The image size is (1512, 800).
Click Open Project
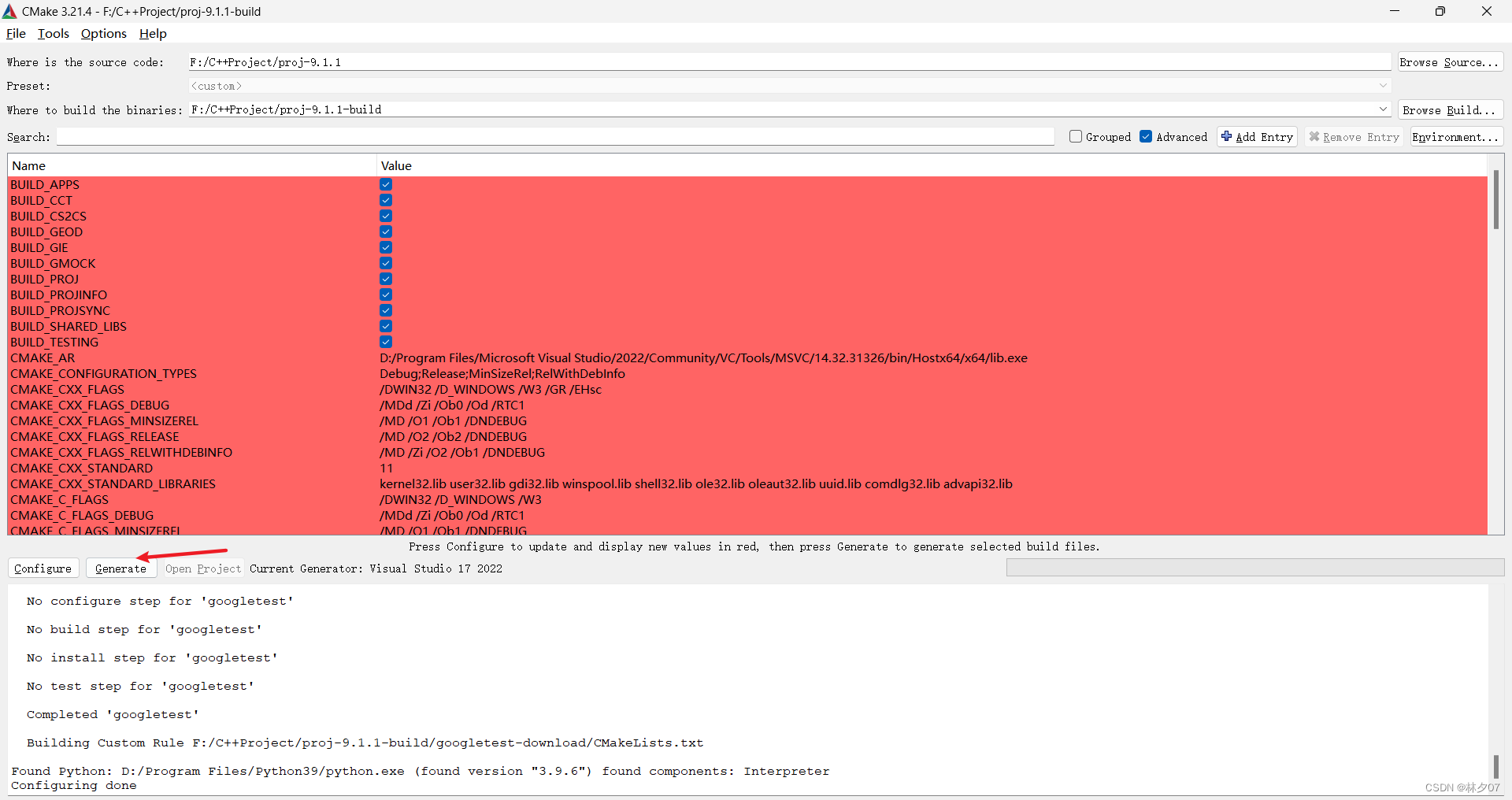pos(202,569)
